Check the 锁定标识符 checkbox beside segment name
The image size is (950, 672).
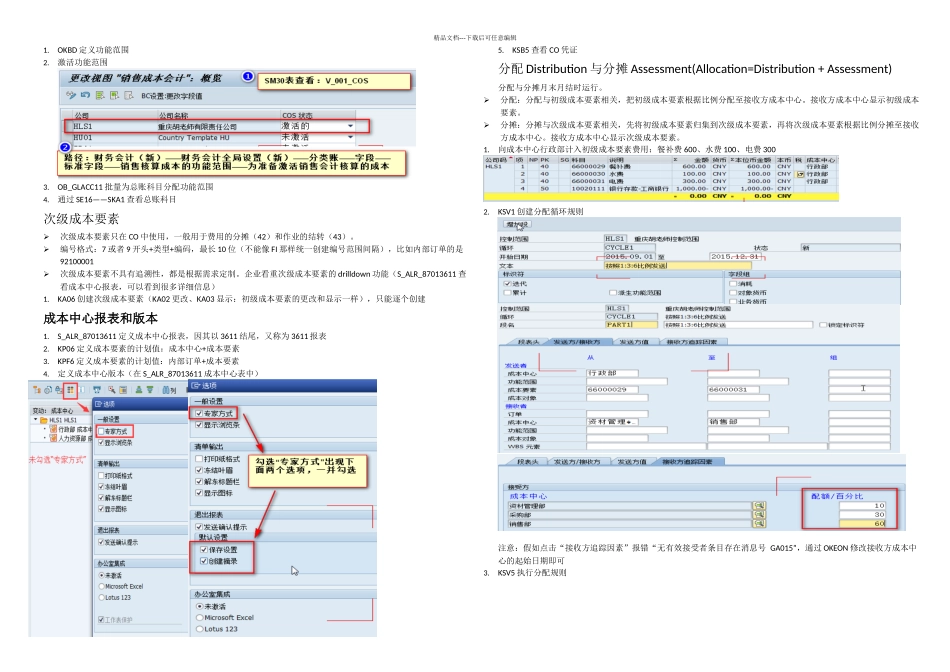click(x=823, y=325)
